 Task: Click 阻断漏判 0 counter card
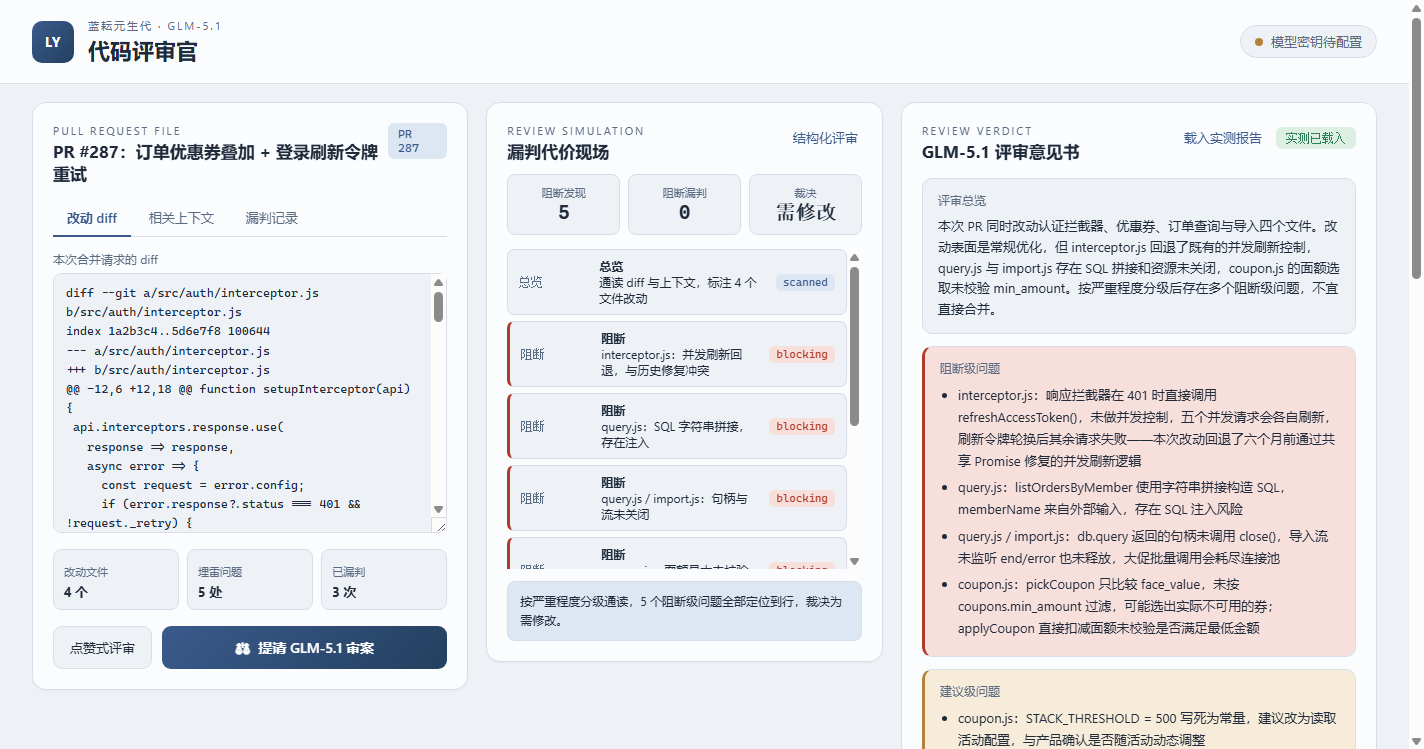click(684, 204)
